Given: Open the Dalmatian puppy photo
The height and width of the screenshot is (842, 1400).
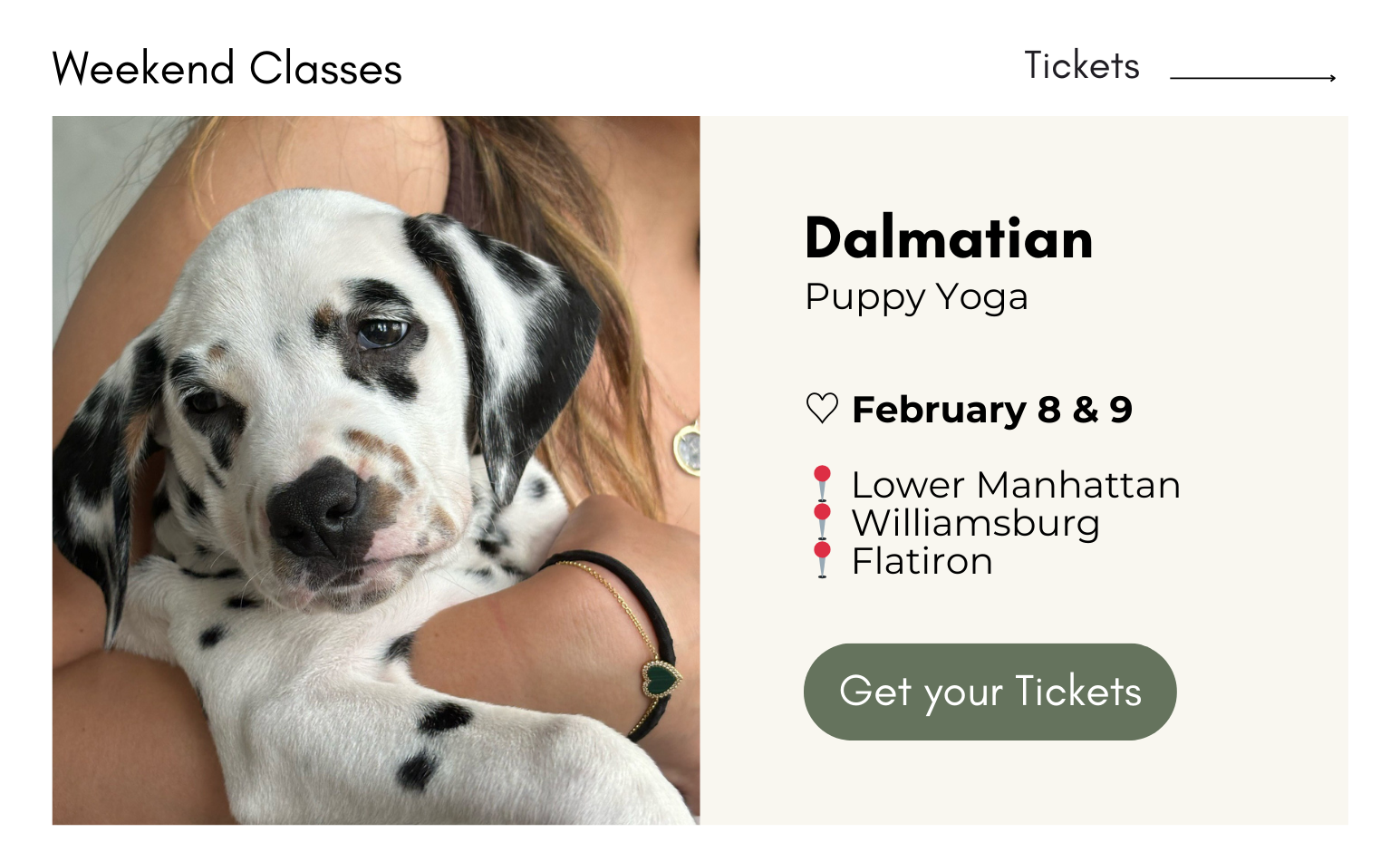Looking at the screenshot, I should 376,470.
